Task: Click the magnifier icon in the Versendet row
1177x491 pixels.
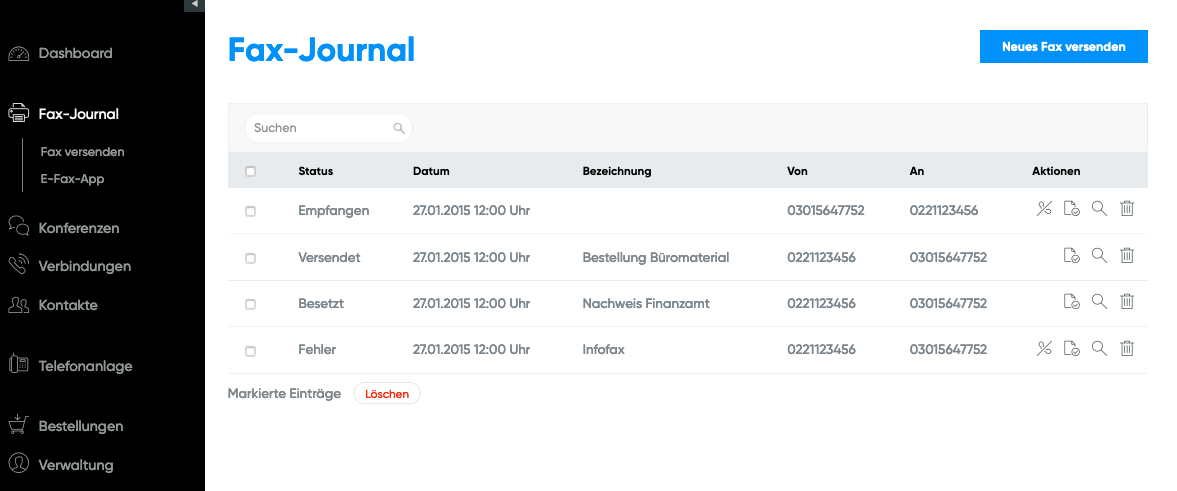Action: point(1099,256)
